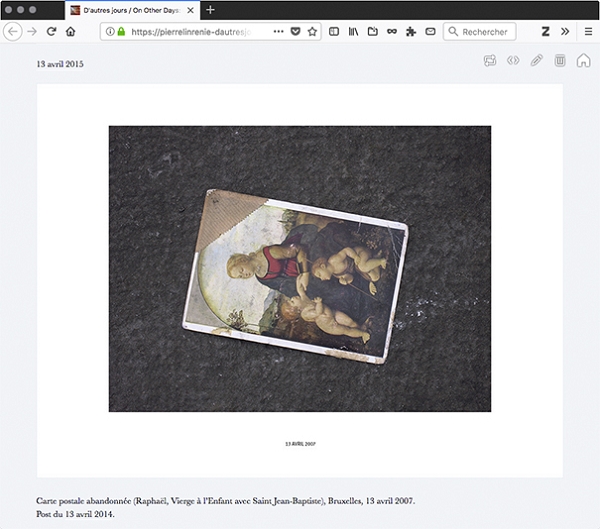Save page to Pocket
The width and height of the screenshot is (600, 529).
[x=295, y=31]
